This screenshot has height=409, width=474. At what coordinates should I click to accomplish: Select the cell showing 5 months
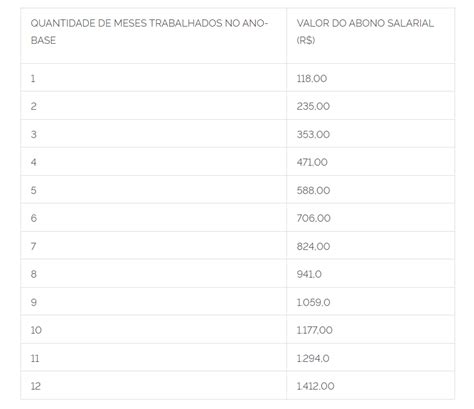(153, 190)
